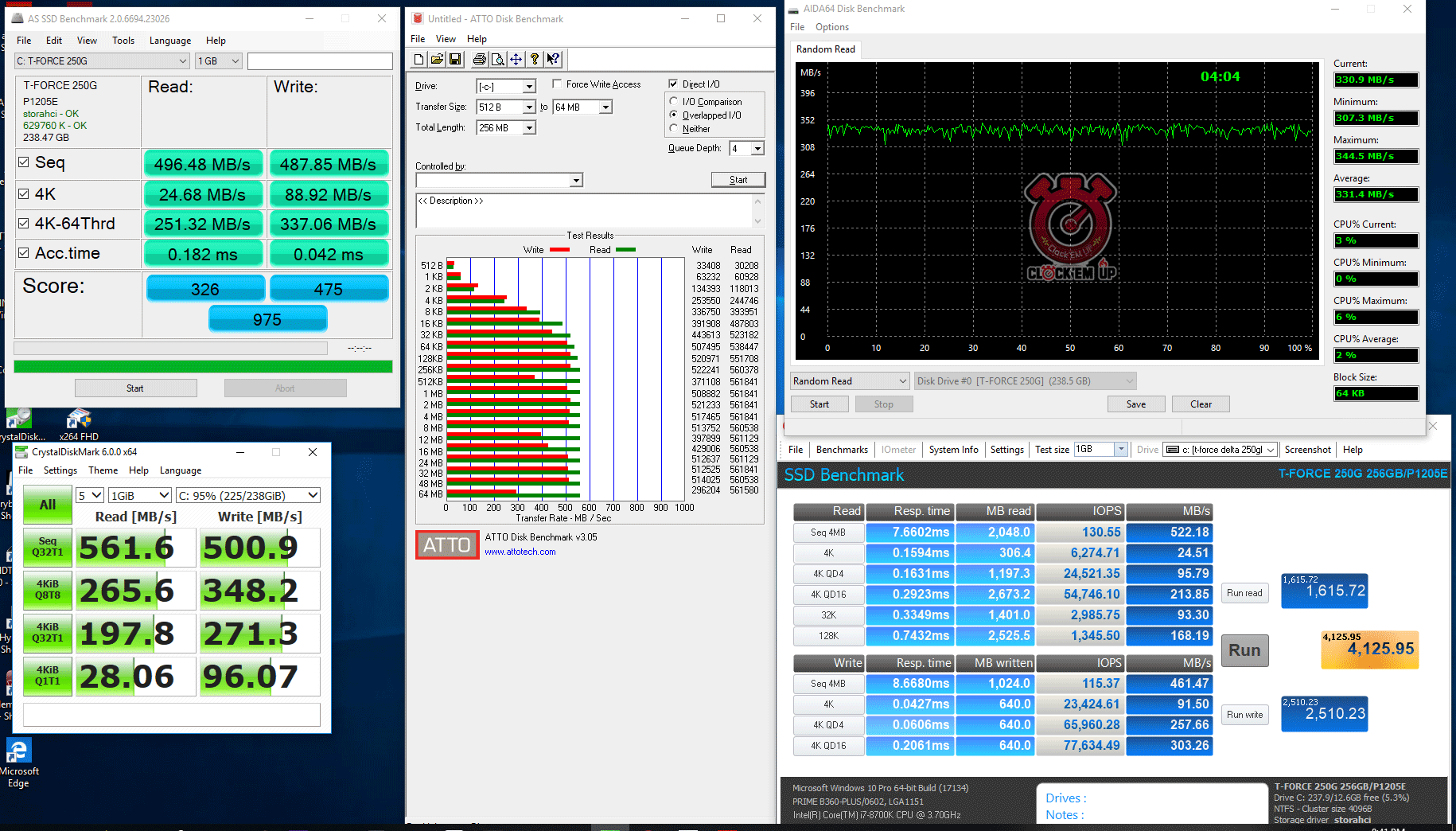Uncheck the 4K-64Thrd test checkbox
Image resolution: width=1456 pixels, height=831 pixels.
tap(24, 224)
